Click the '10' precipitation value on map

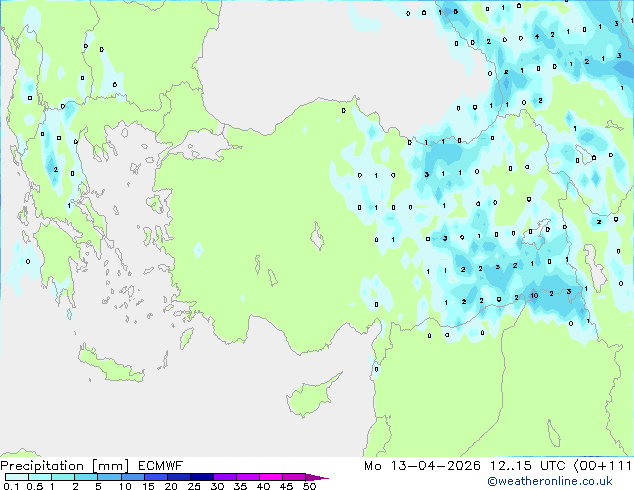tap(534, 296)
